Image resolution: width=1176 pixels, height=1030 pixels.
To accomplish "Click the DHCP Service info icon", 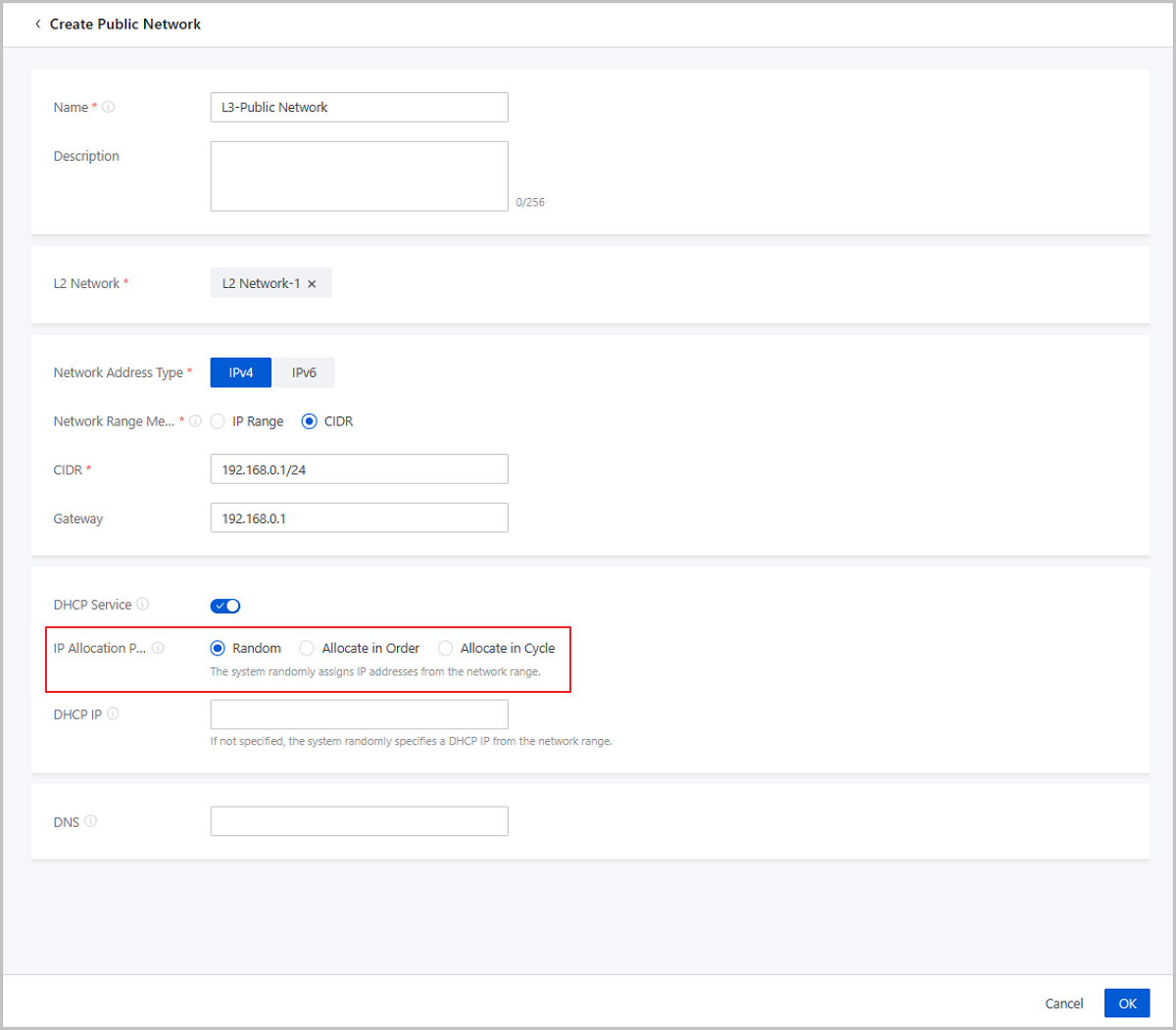I will (x=143, y=604).
